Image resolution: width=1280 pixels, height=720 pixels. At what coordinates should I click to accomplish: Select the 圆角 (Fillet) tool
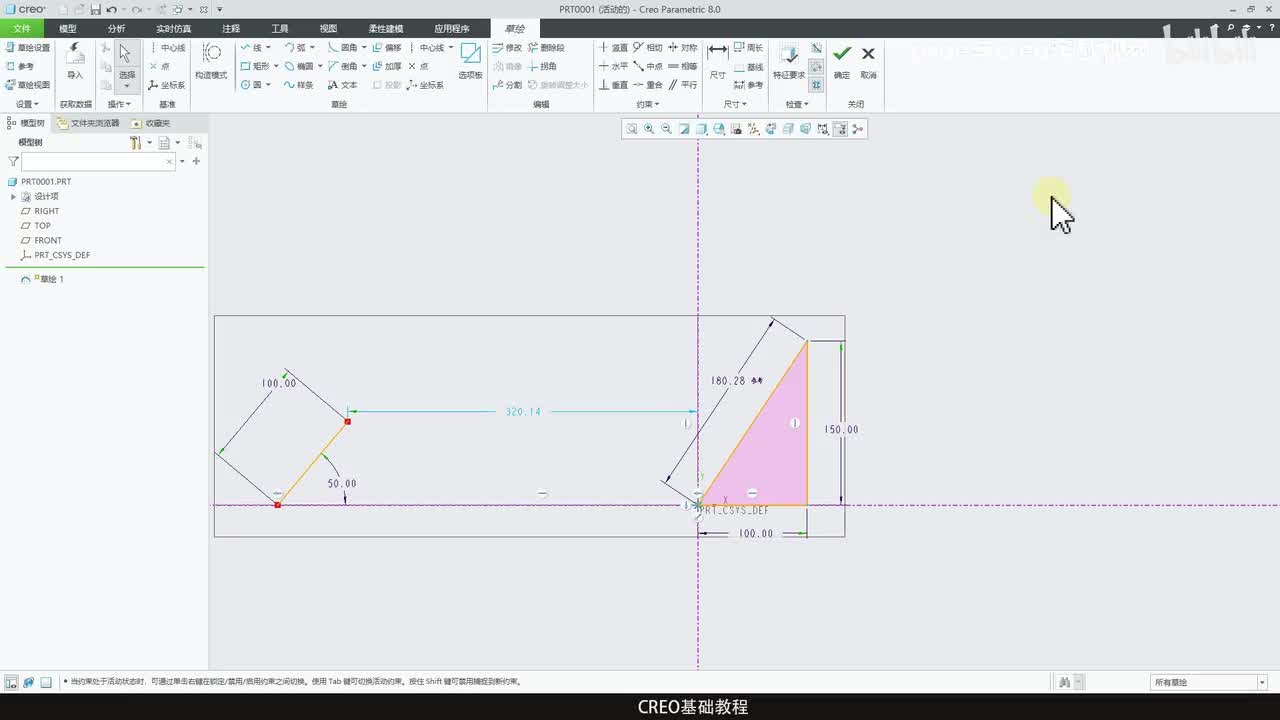[342, 47]
